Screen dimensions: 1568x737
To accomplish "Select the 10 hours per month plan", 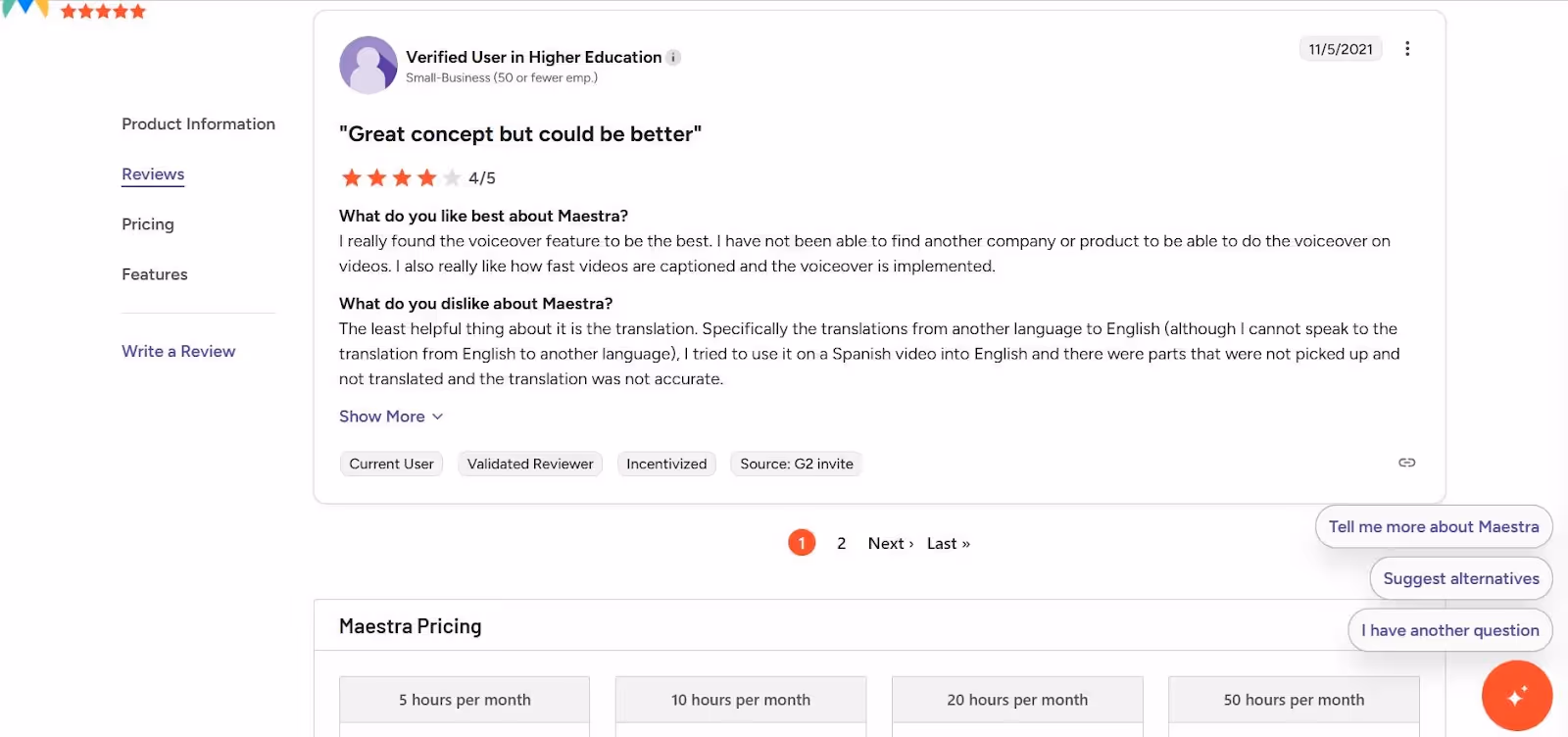I will click(x=741, y=700).
